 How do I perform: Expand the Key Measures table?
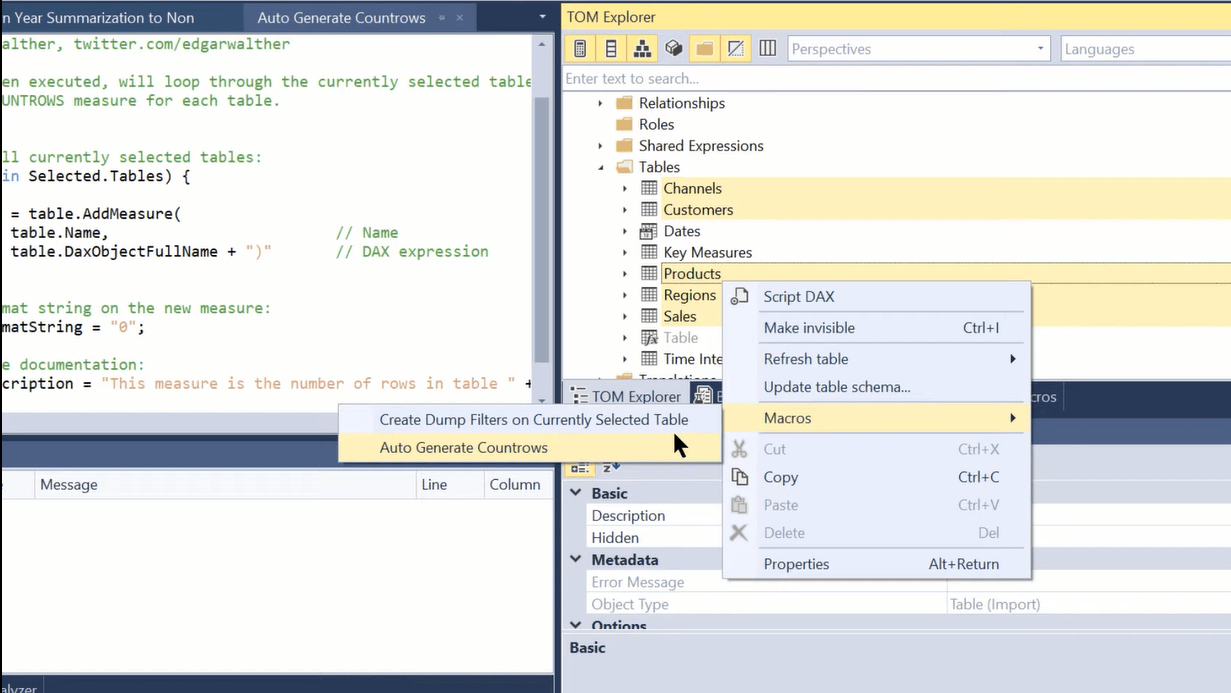click(625, 253)
